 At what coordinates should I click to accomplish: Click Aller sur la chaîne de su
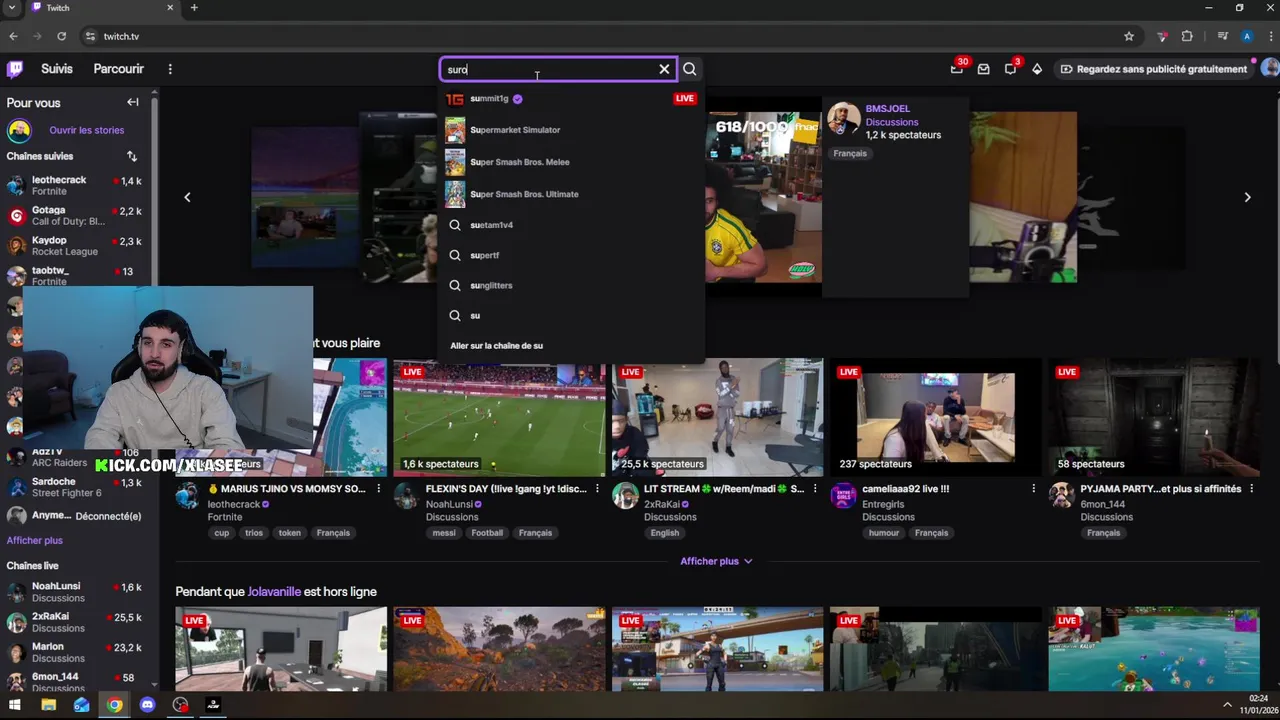496,346
